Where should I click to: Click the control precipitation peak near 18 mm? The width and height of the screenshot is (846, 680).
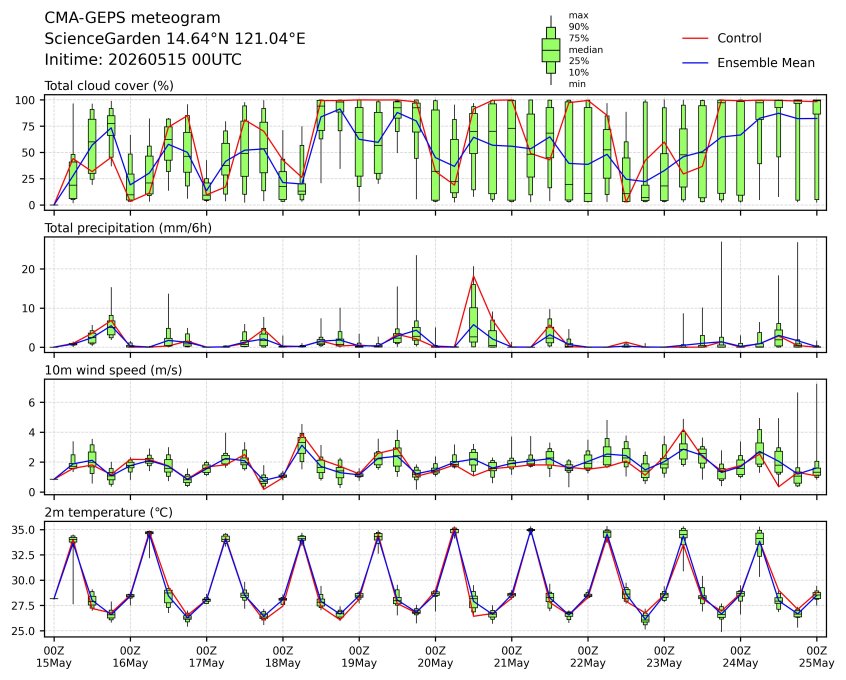click(x=474, y=277)
